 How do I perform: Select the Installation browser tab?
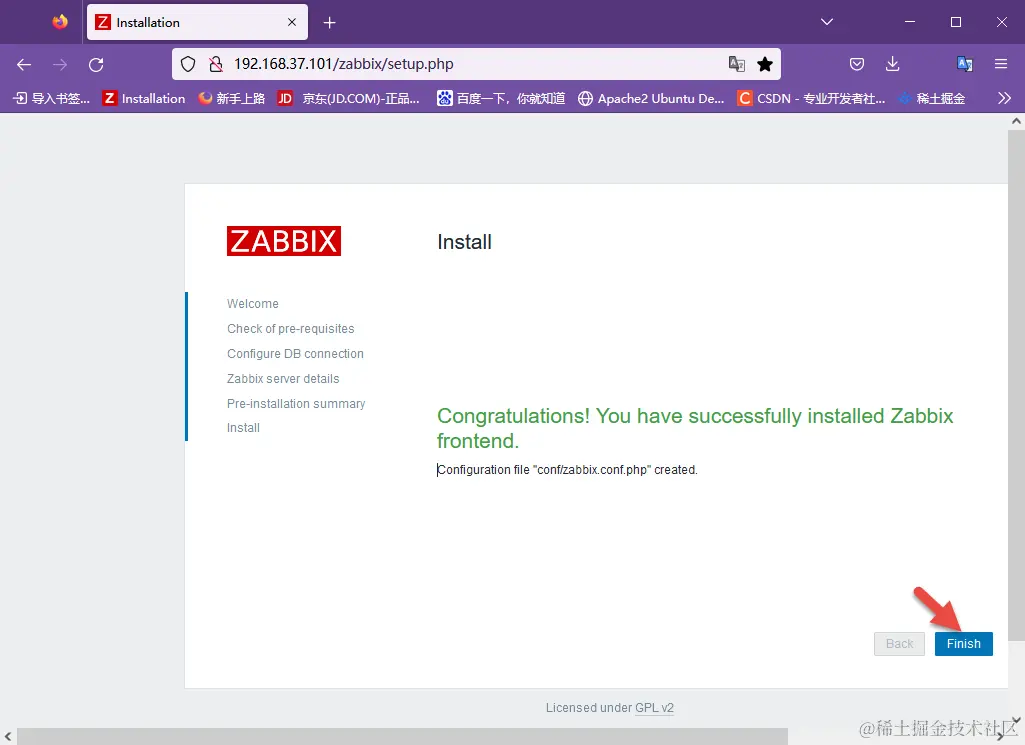click(197, 22)
